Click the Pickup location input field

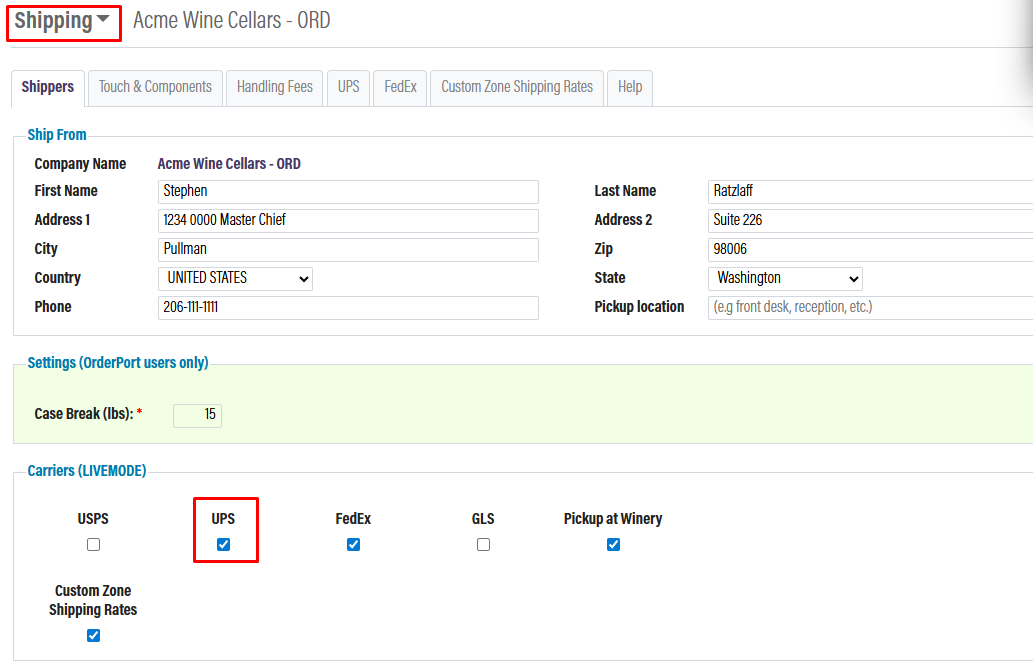(x=870, y=308)
